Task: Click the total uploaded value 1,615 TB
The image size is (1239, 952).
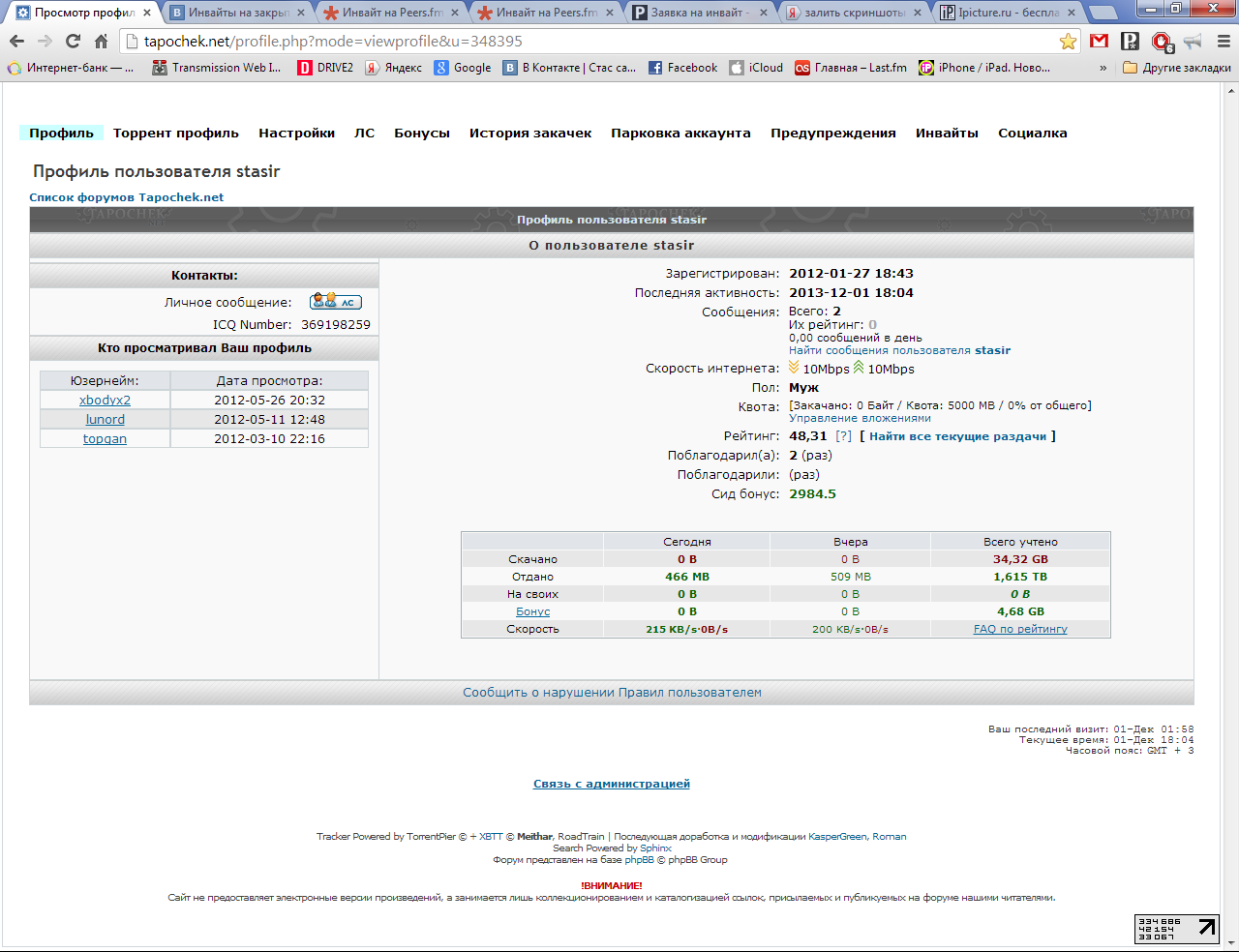Action: (1020, 577)
